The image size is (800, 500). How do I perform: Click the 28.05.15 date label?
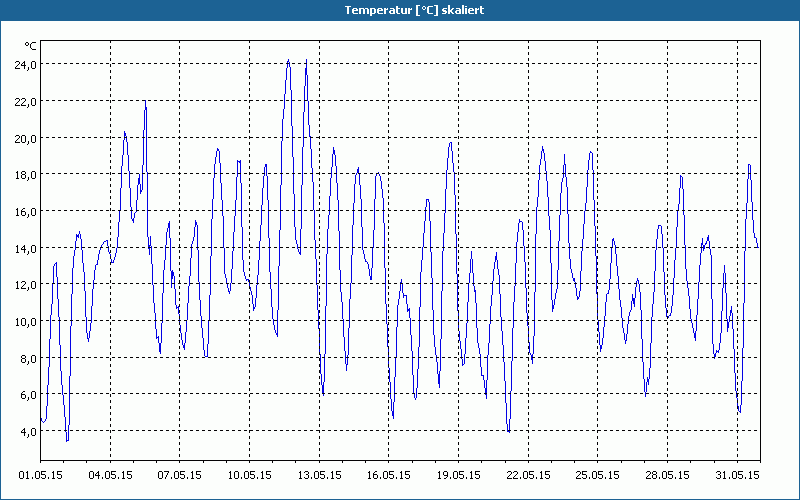click(x=667, y=475)
